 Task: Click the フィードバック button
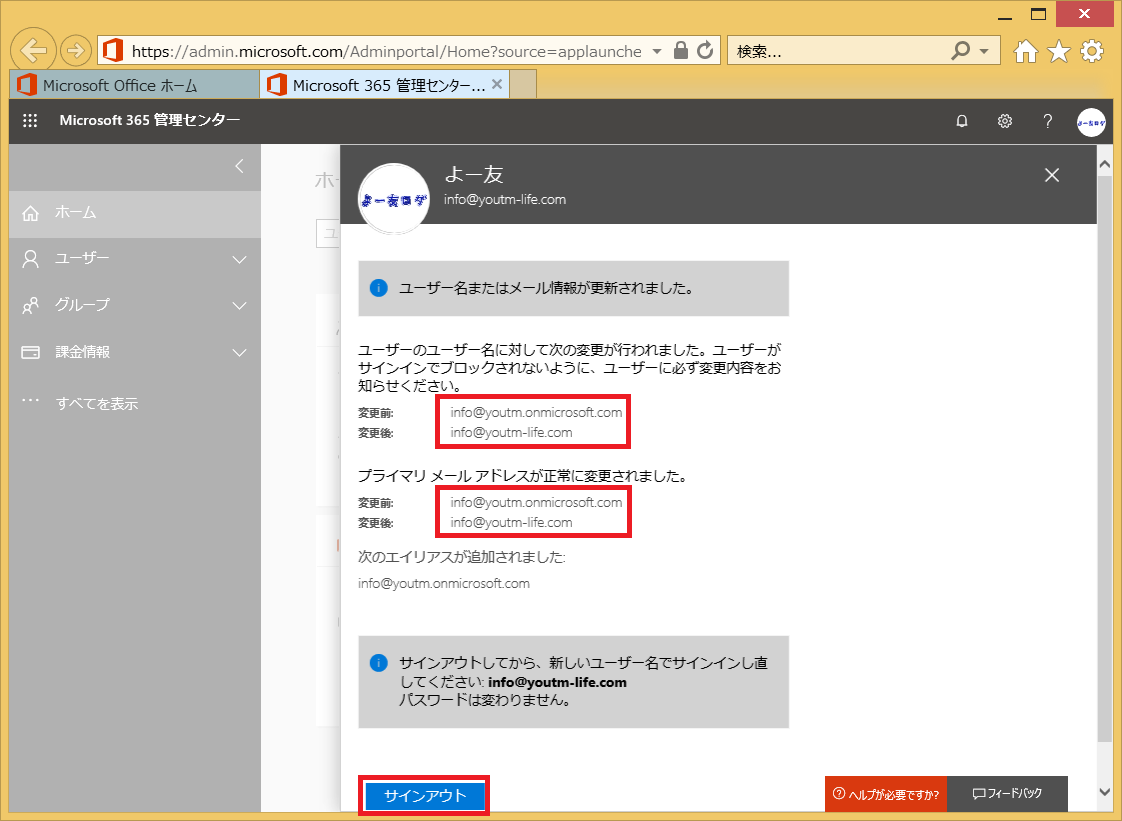pyautogui.click(x=1007, y=794)
